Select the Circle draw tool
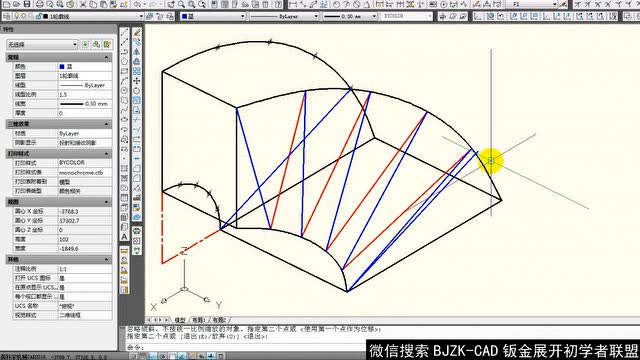 (124, 91)
